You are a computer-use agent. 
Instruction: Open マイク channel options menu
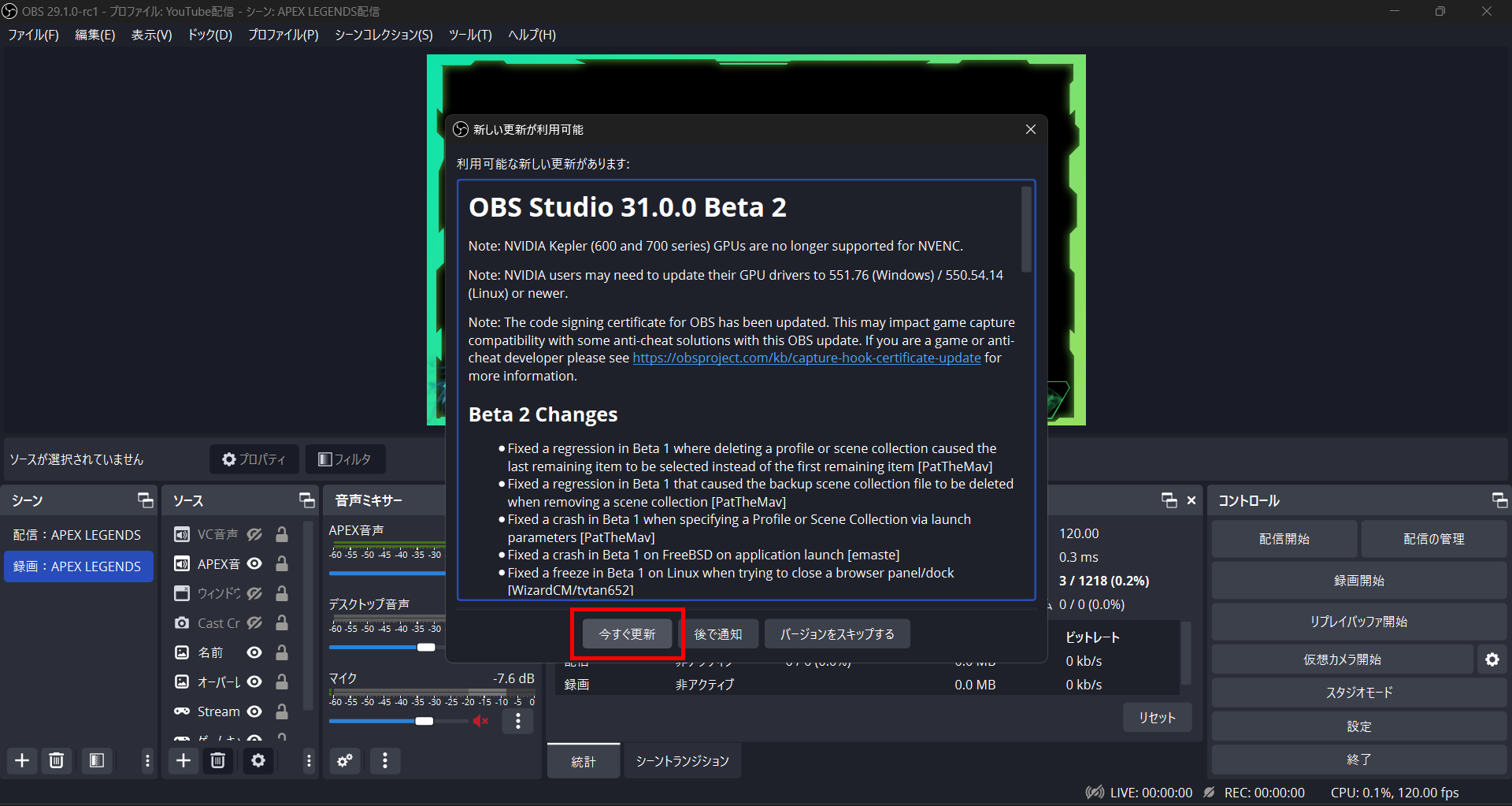[517, 721]
